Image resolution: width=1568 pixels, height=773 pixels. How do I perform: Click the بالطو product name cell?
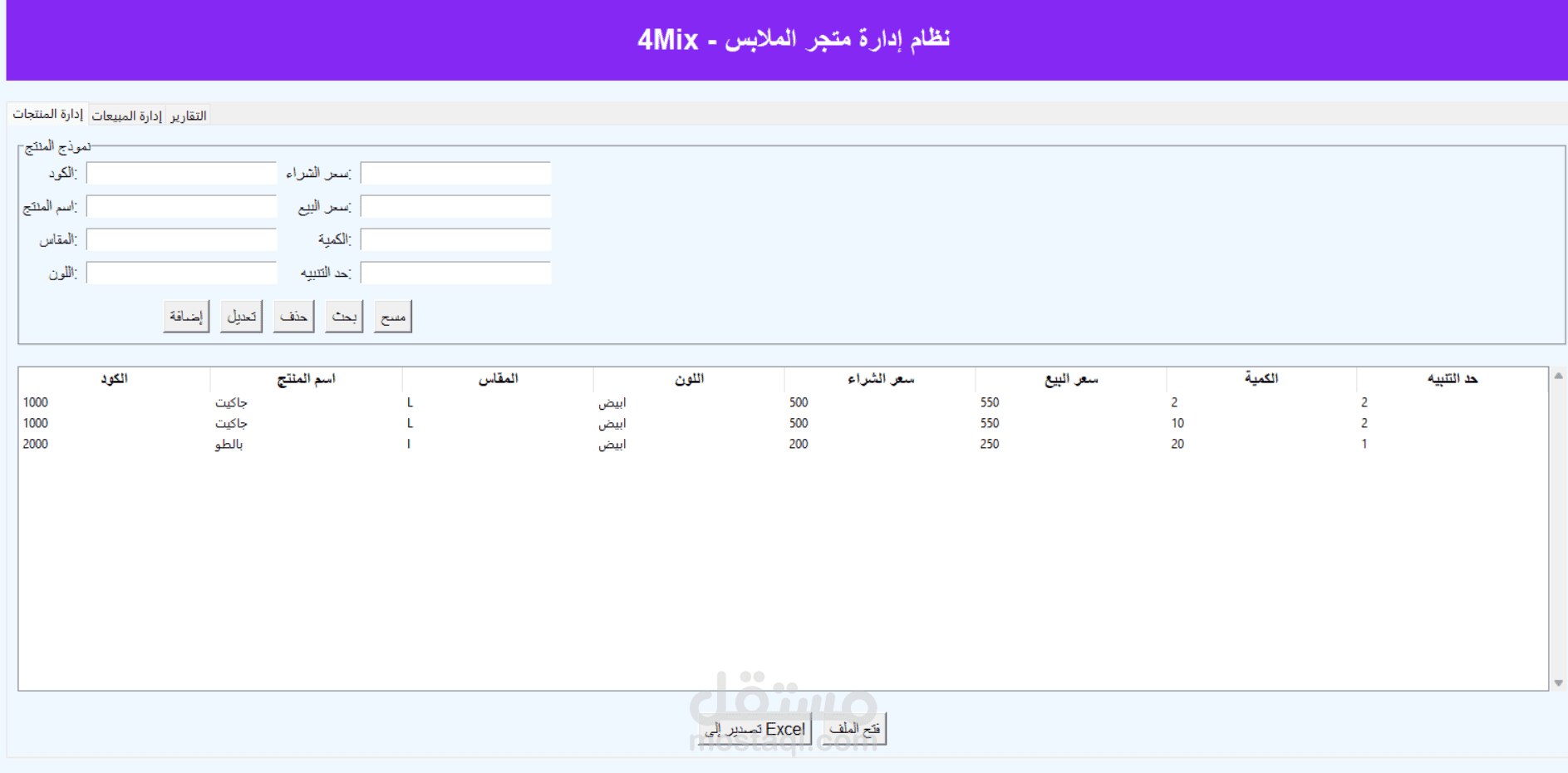point(229,444)
